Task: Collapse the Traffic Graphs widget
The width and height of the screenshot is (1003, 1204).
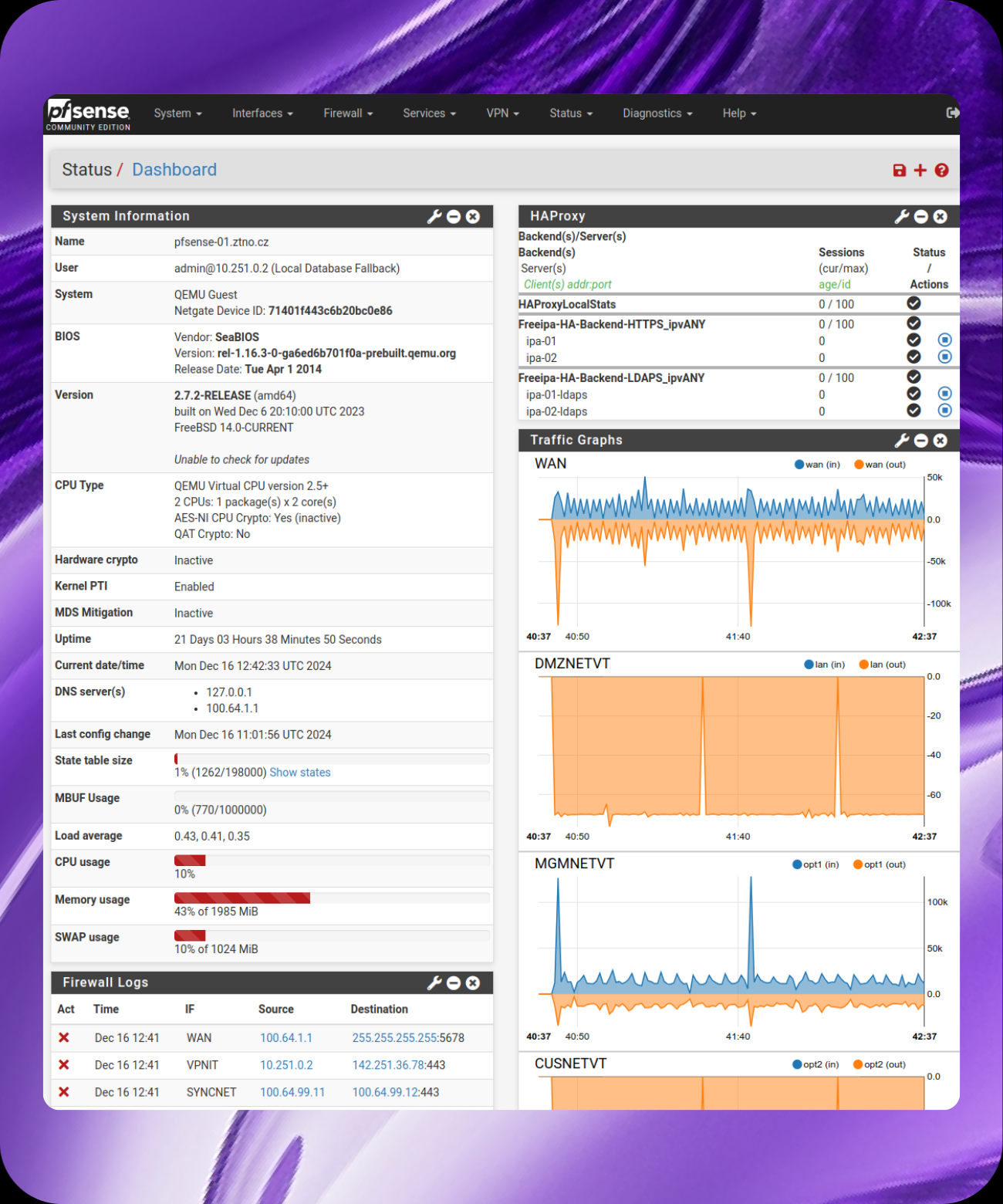Action: [x=921, y=441]
